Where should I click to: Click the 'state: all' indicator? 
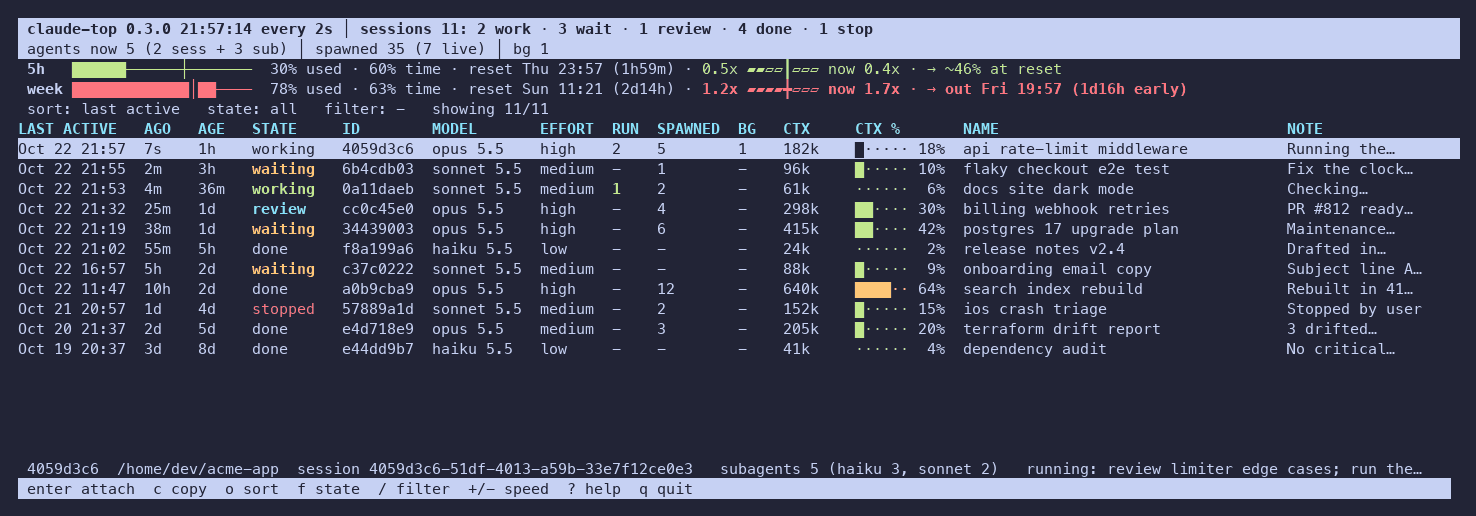coord(251,109)
